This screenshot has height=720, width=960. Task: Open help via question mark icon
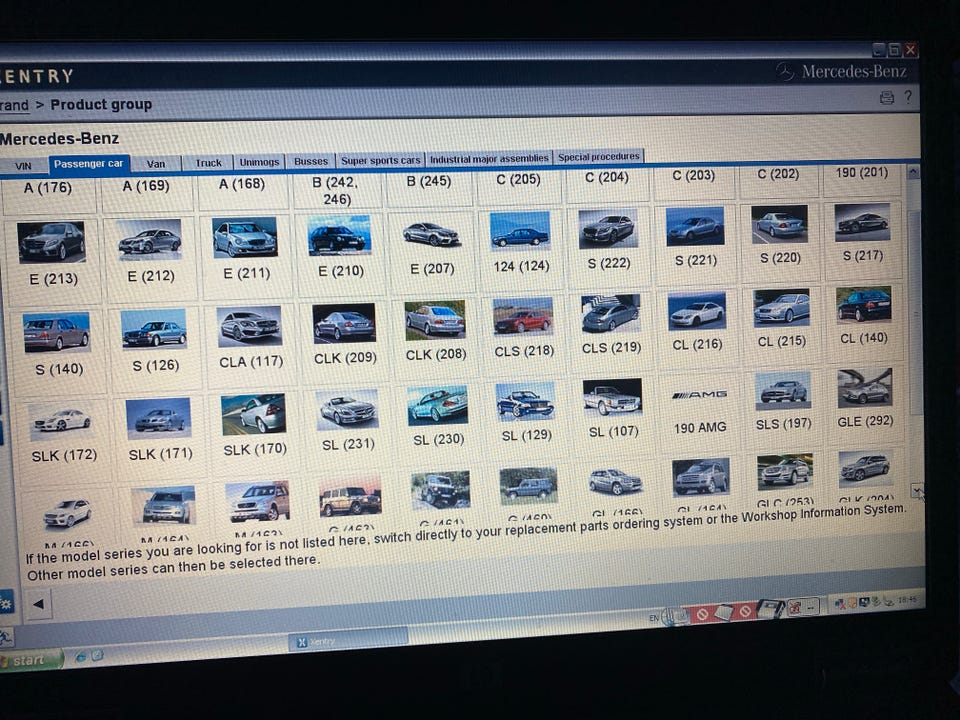[908, 96]
